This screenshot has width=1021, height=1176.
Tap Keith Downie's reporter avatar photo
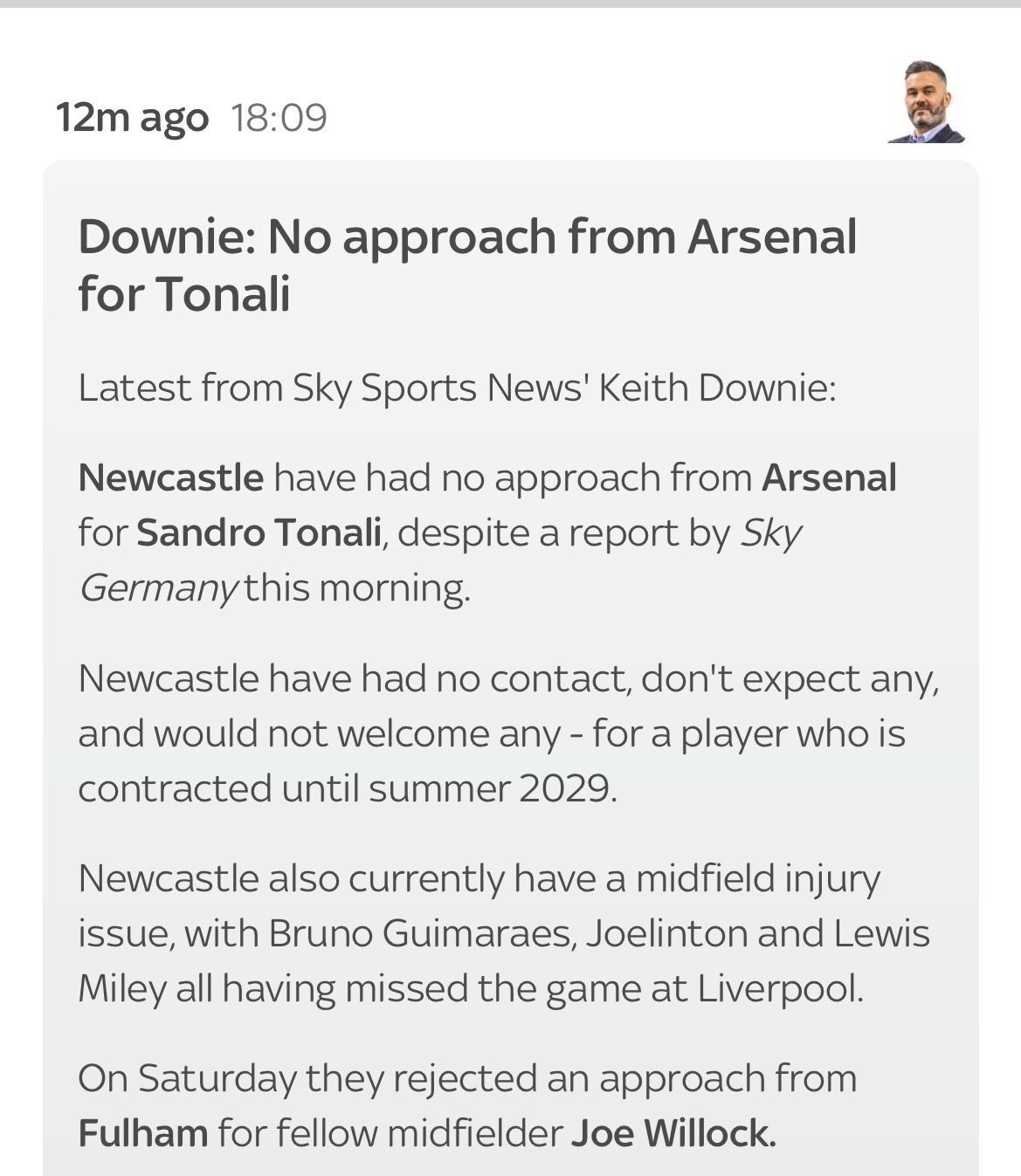click(926, 103)
